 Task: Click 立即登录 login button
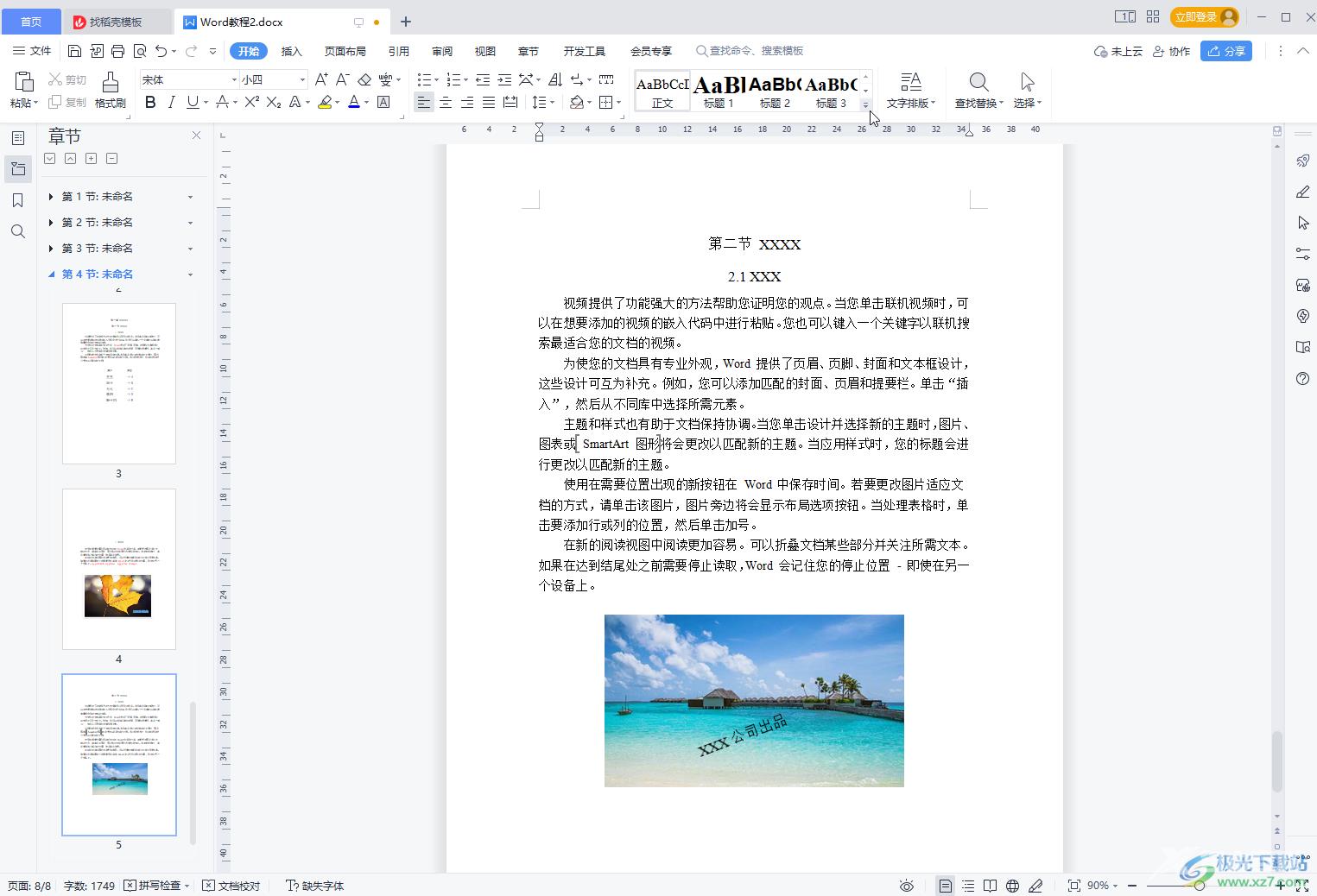[x=1205, y=17]
